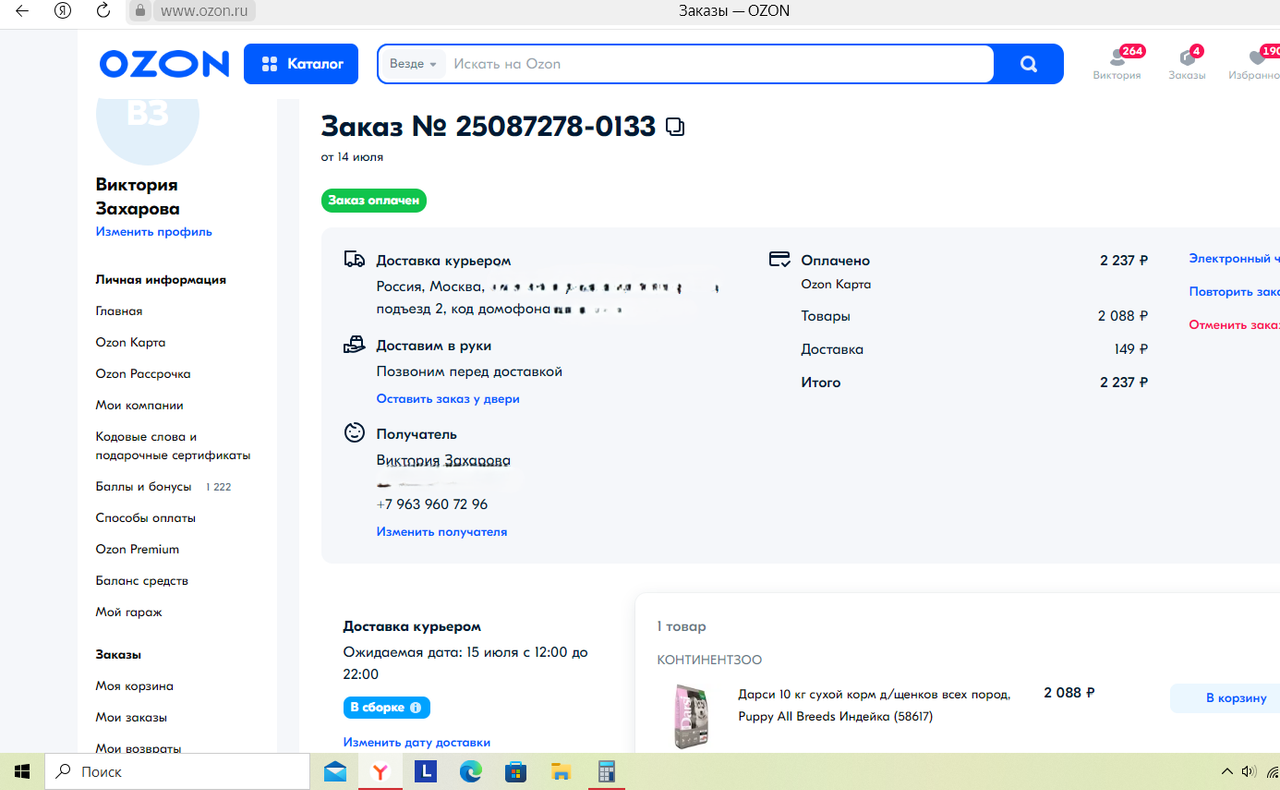The image size is (1280, 790).
Task: Click the Доставим в руки hand icon
Action: point(354,345)
